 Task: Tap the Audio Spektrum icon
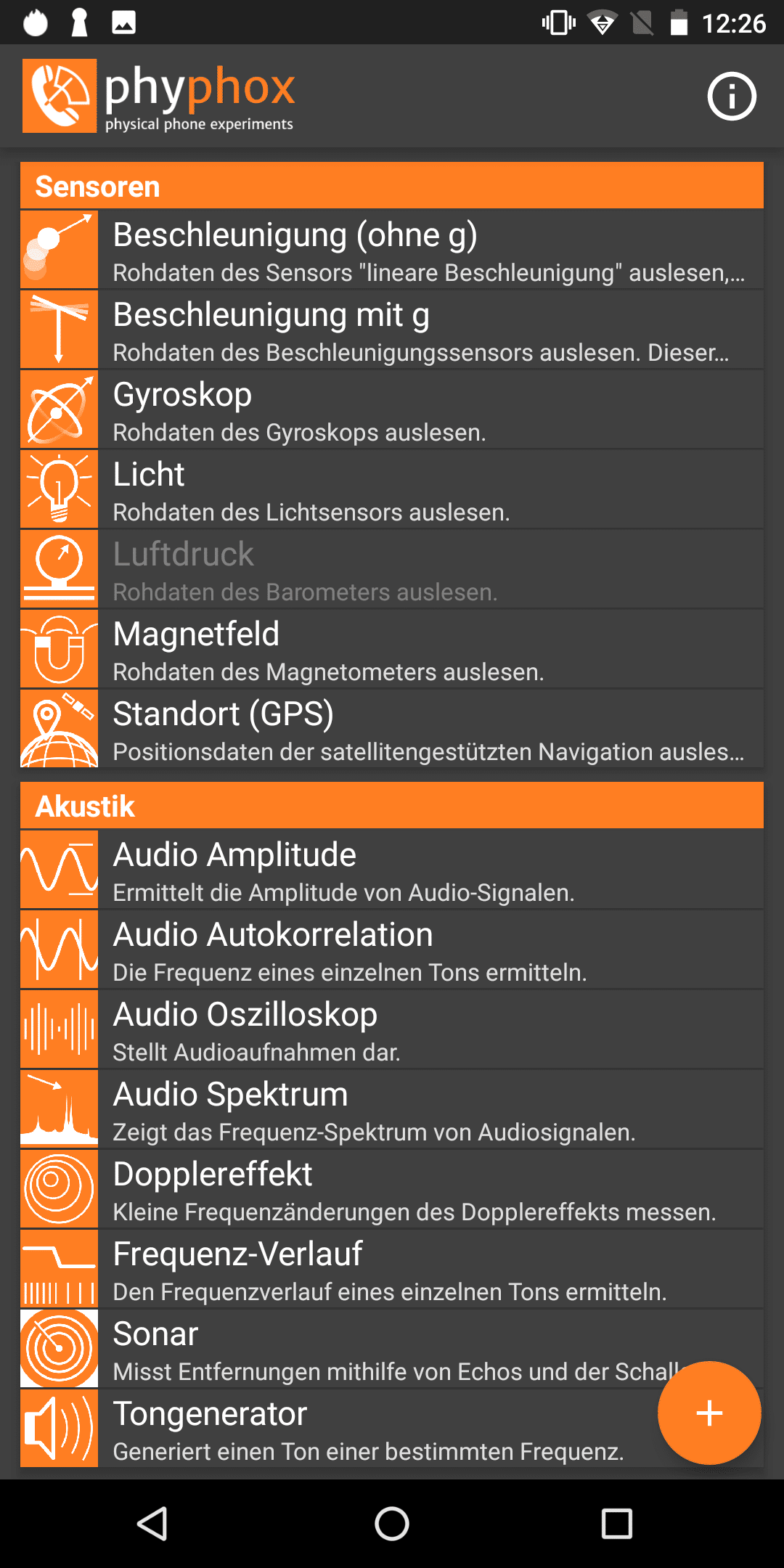[x=60, y=1109]
